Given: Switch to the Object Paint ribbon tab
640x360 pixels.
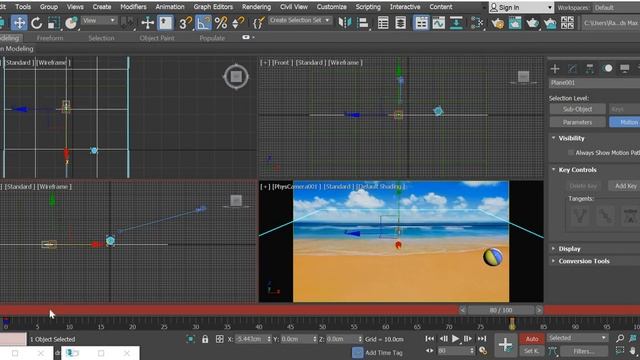Looking at the screenshot, I should [157, 38].
